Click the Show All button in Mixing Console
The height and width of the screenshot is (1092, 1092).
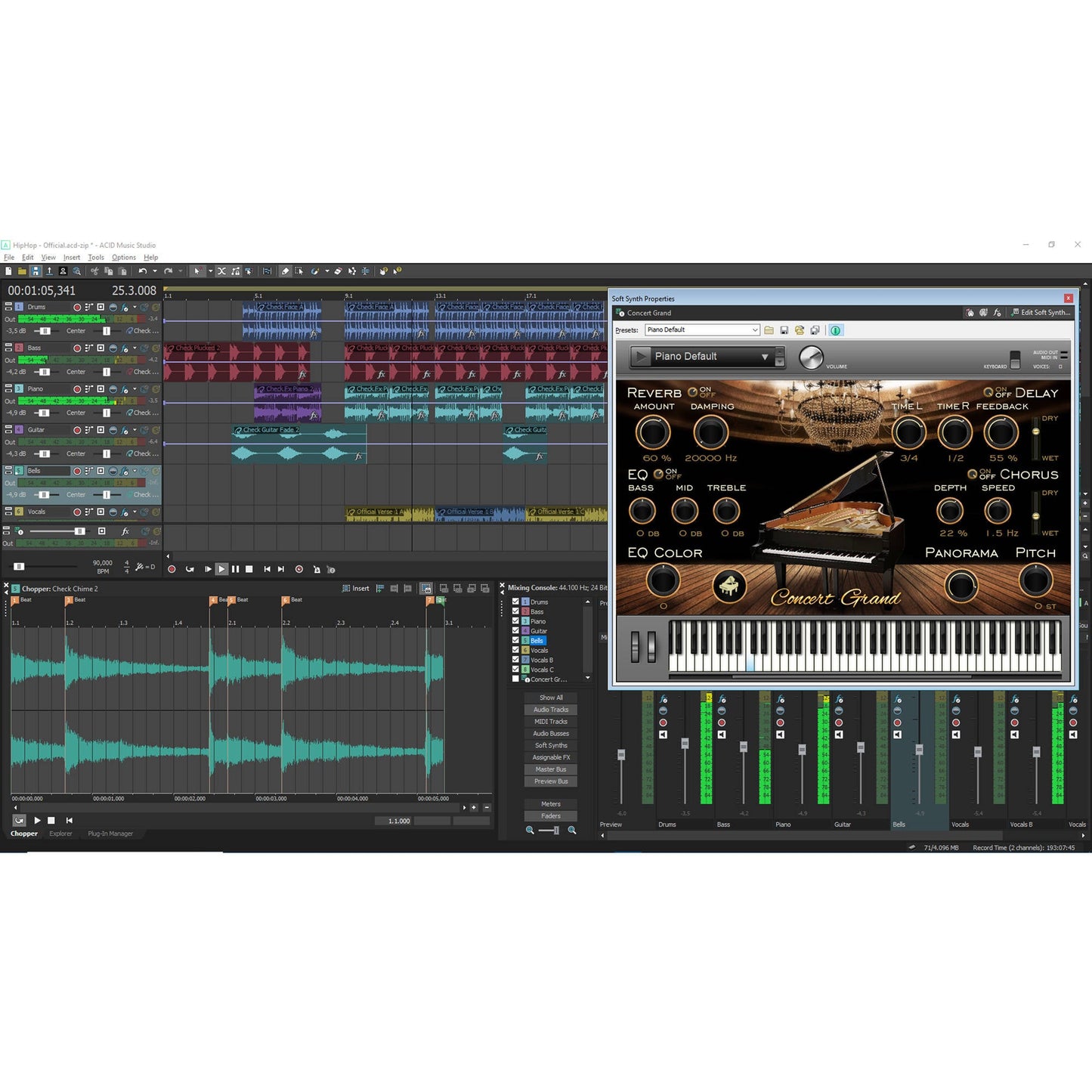click(550, 697)
